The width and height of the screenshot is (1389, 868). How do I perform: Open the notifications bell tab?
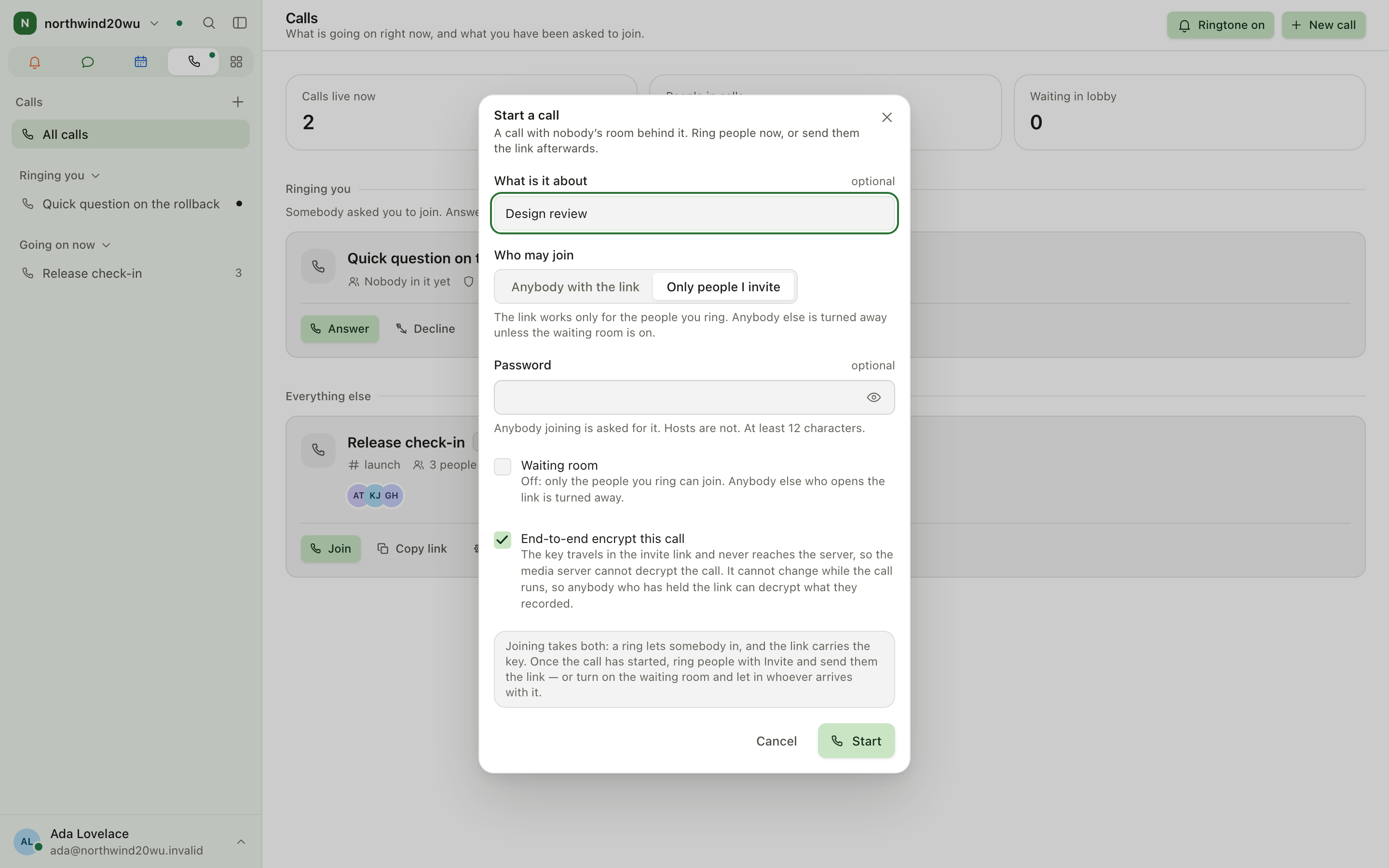click(x=34, y=62)
